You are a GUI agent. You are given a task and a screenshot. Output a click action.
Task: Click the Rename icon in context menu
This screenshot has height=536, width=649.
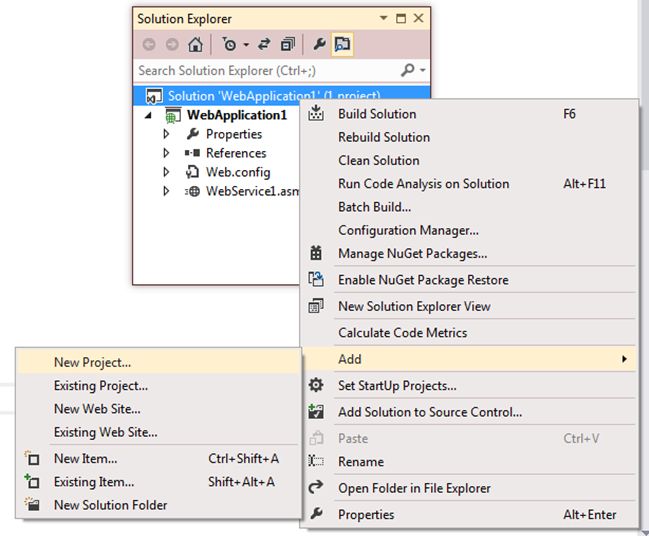coord(316,461)
